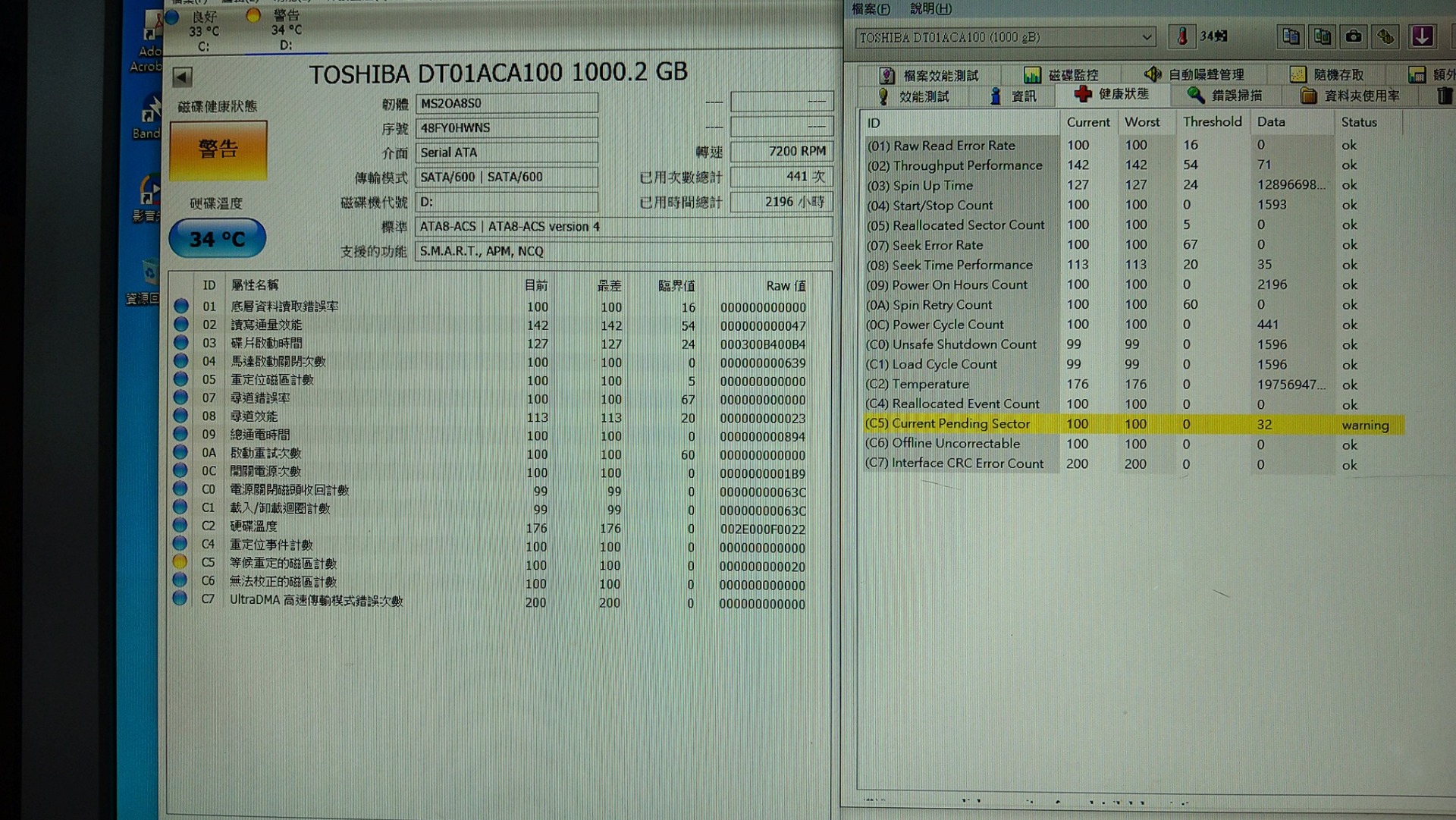
Task: Click the copy text to clipboard icon
Action: click(x=1291, y=36)
